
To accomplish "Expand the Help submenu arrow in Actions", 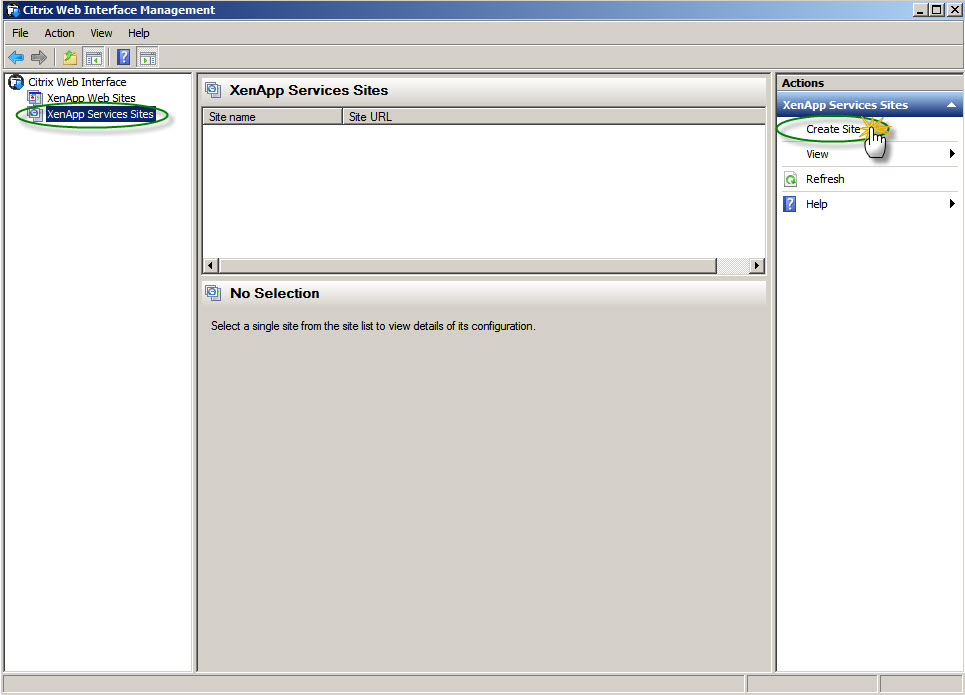I will (x=952, y=204).
